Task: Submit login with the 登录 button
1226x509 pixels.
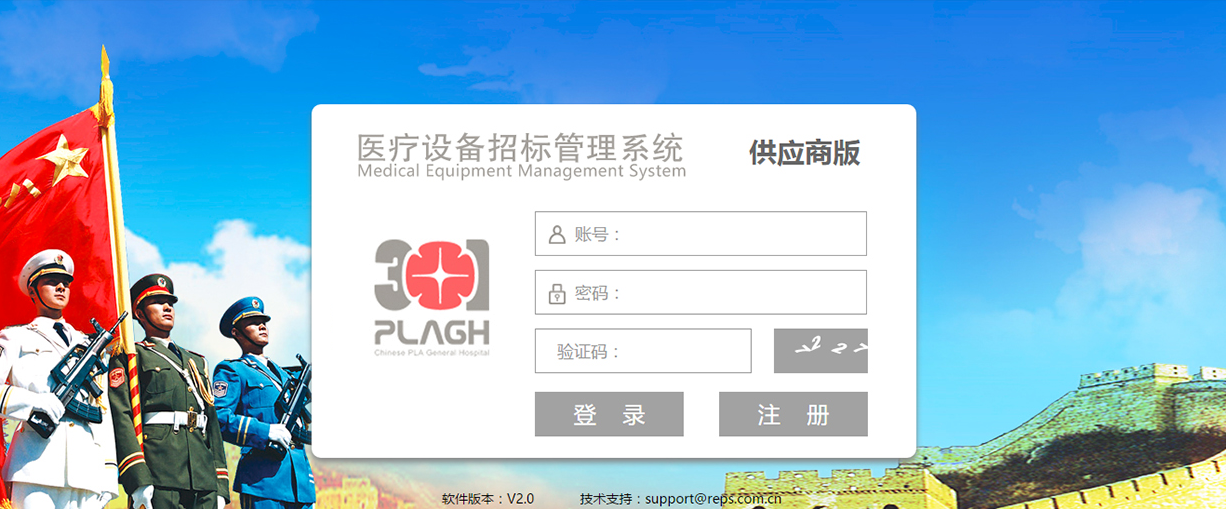Action: [x=609, y=414]
